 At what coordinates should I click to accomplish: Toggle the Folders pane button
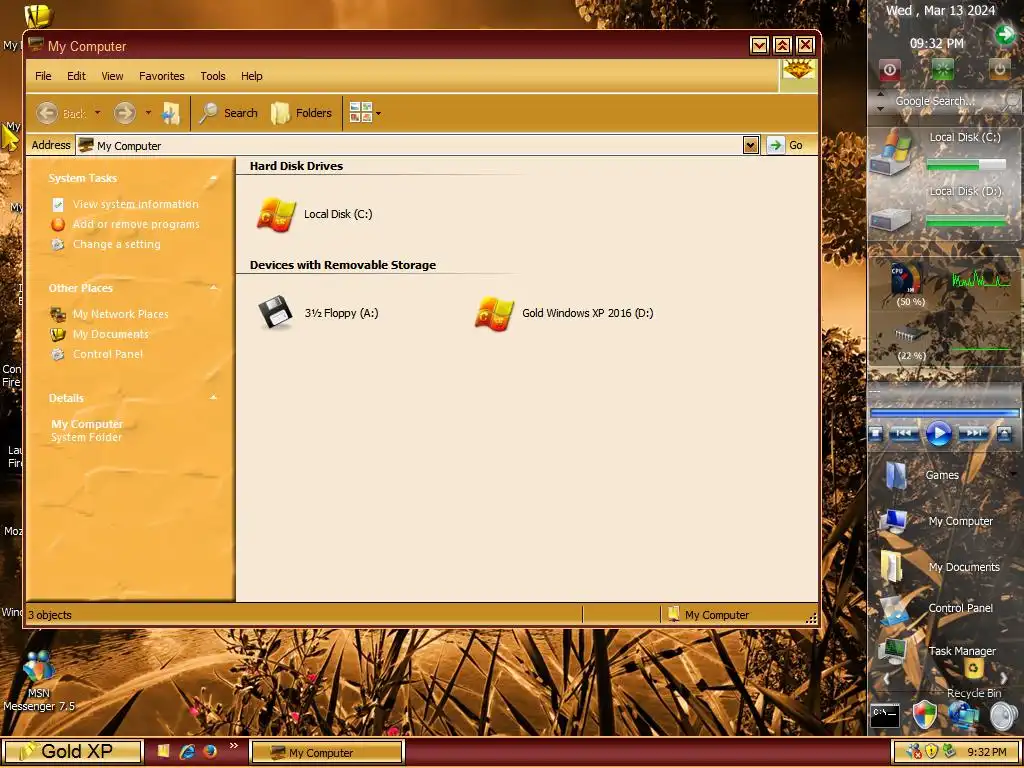point(302,113)
